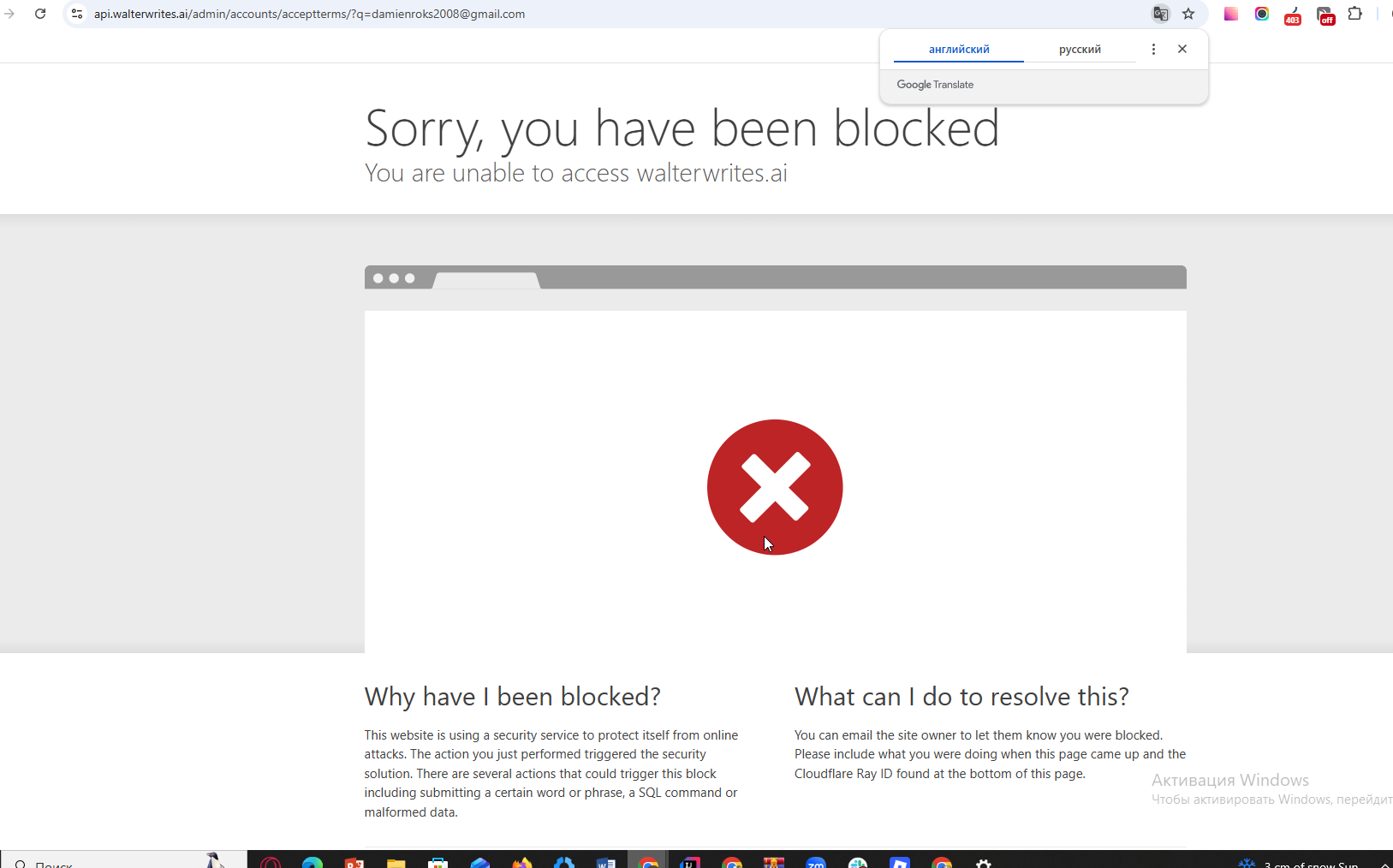Open Microsoft Edge from the taskbar
Screen dimensions: 1393x868
(313, 862)
